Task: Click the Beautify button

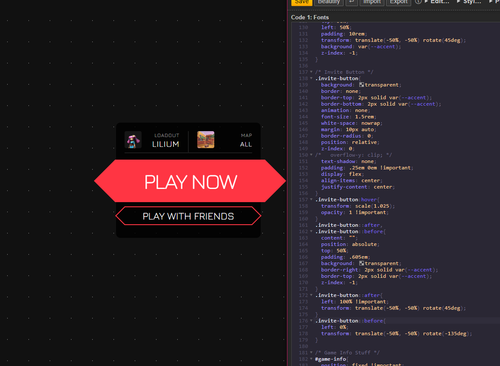Action: 329,2
